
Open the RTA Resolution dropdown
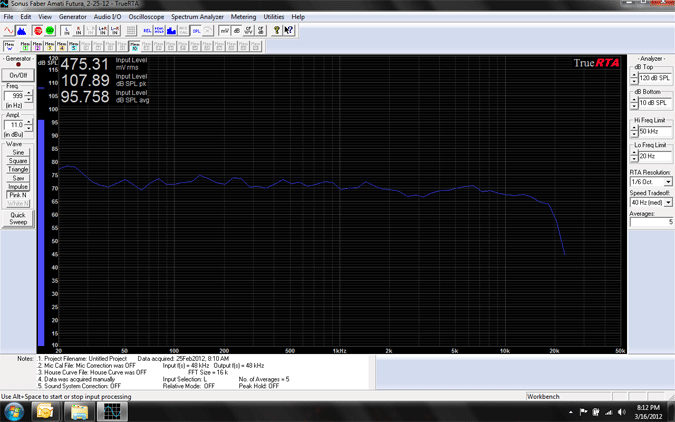click(x=668, y=182)
